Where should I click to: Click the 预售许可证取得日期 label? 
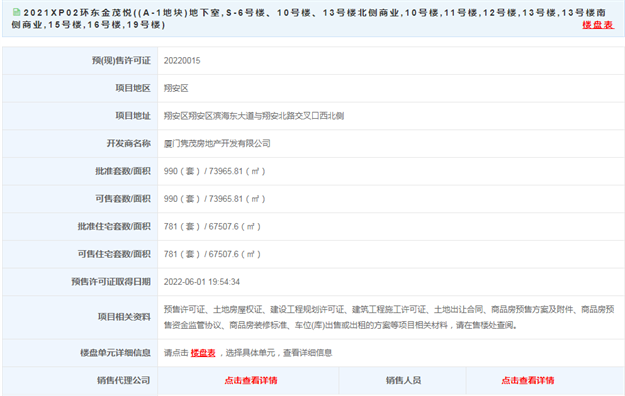tap(111, 282)
